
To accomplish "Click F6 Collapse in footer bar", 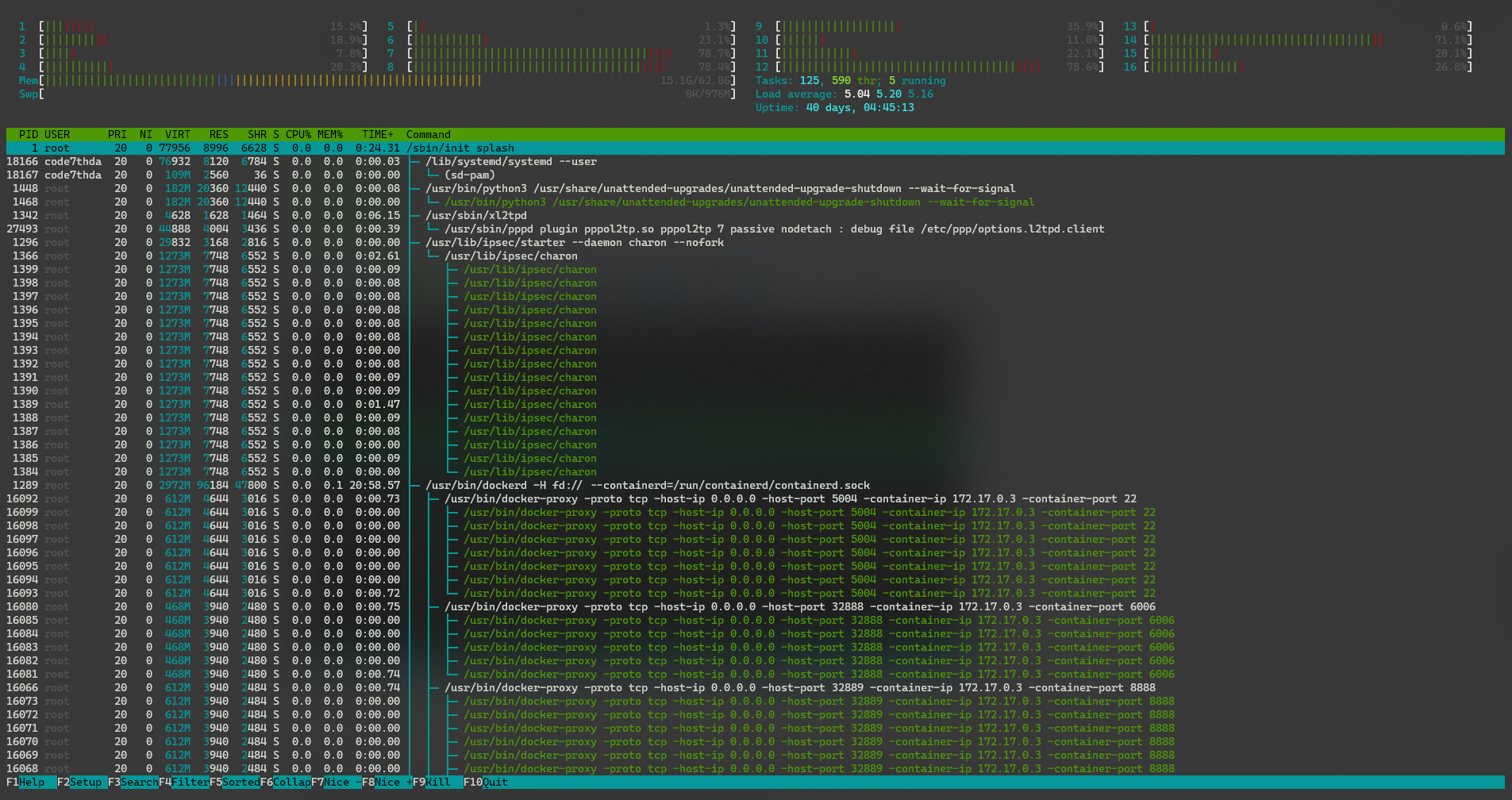I will point(286,782).
